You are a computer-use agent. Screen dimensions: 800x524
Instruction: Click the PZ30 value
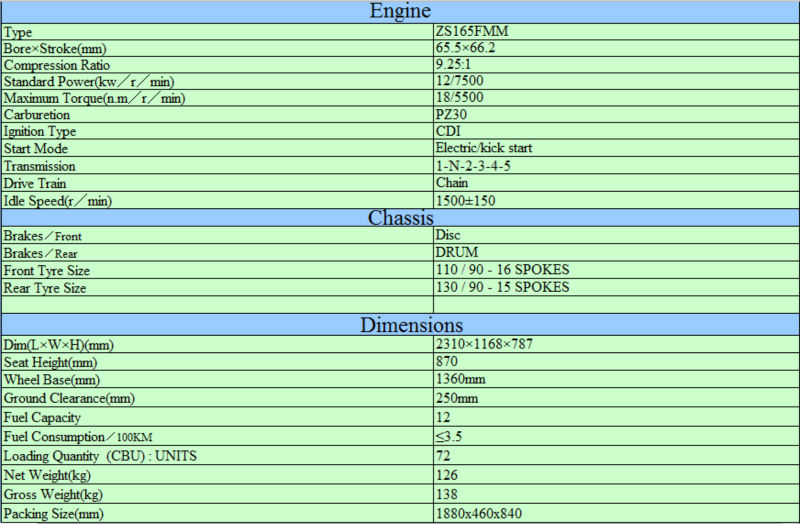click(x=451, y=114)
